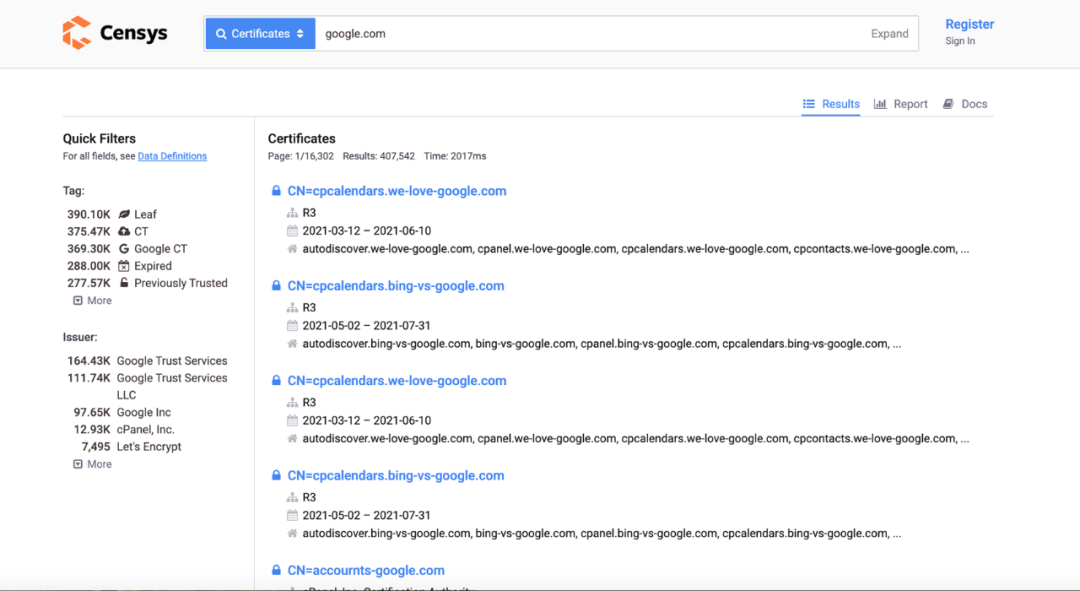Filter by the Previously Trusted lock icon

click(124, 283)
